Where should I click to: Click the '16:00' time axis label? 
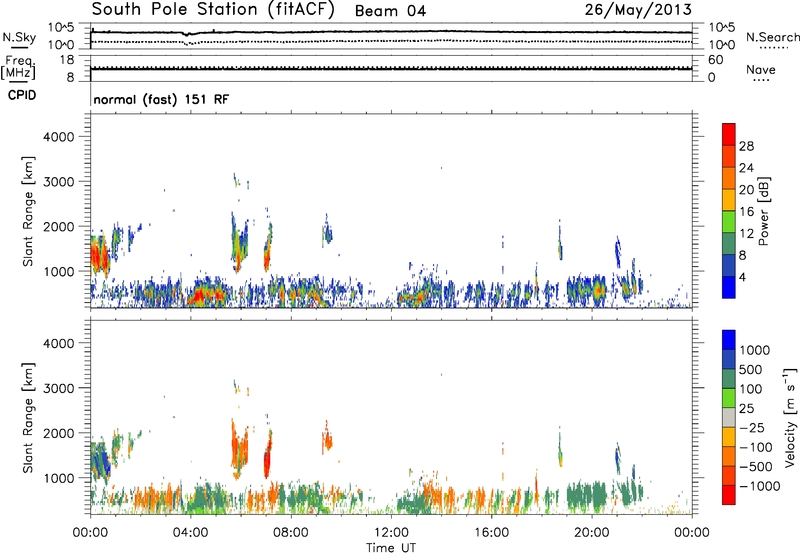pyautogui.click(x=491, y=533)
